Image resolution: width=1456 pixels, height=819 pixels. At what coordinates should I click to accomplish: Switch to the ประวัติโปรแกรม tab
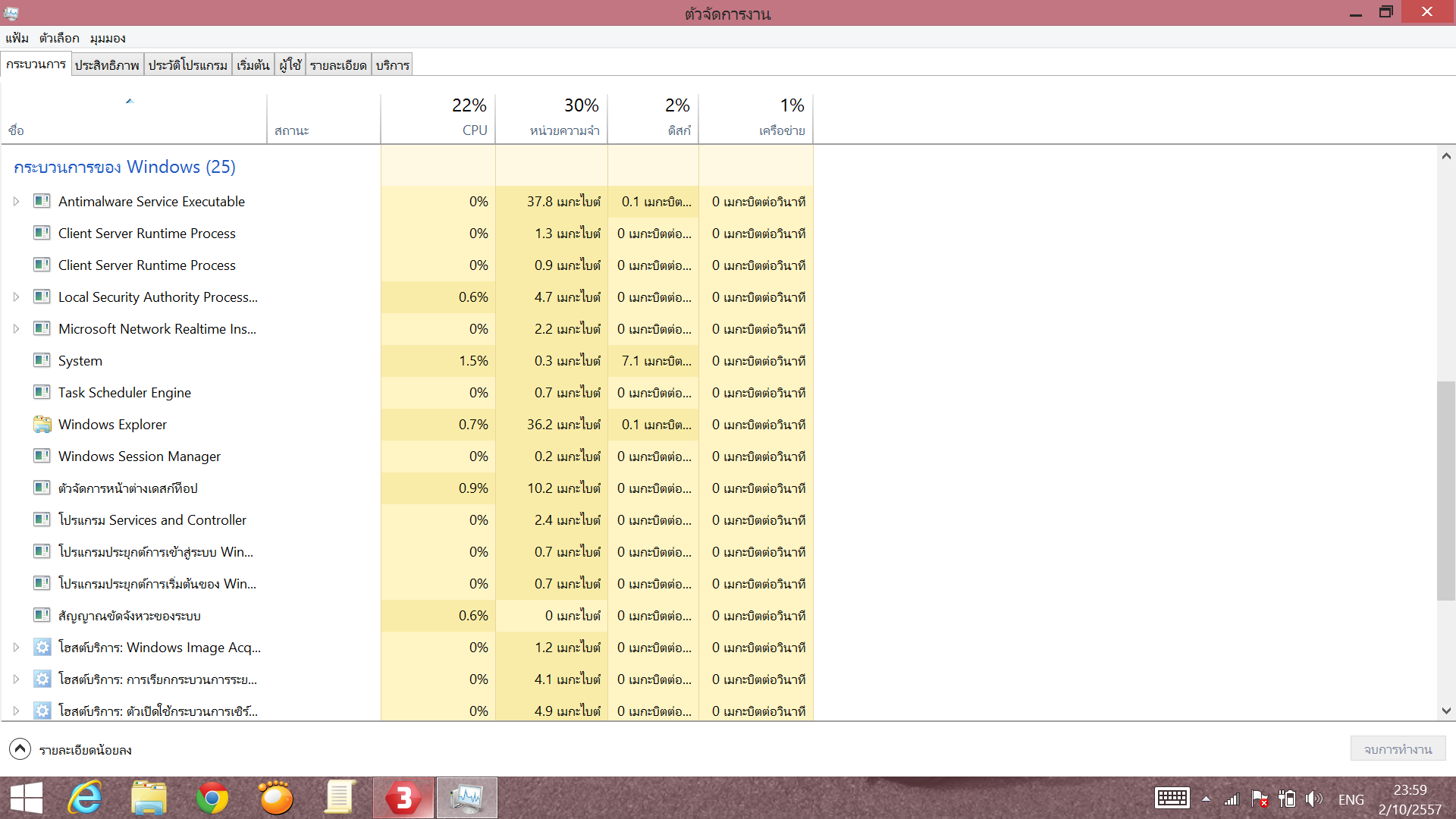[x=188, y=65]
